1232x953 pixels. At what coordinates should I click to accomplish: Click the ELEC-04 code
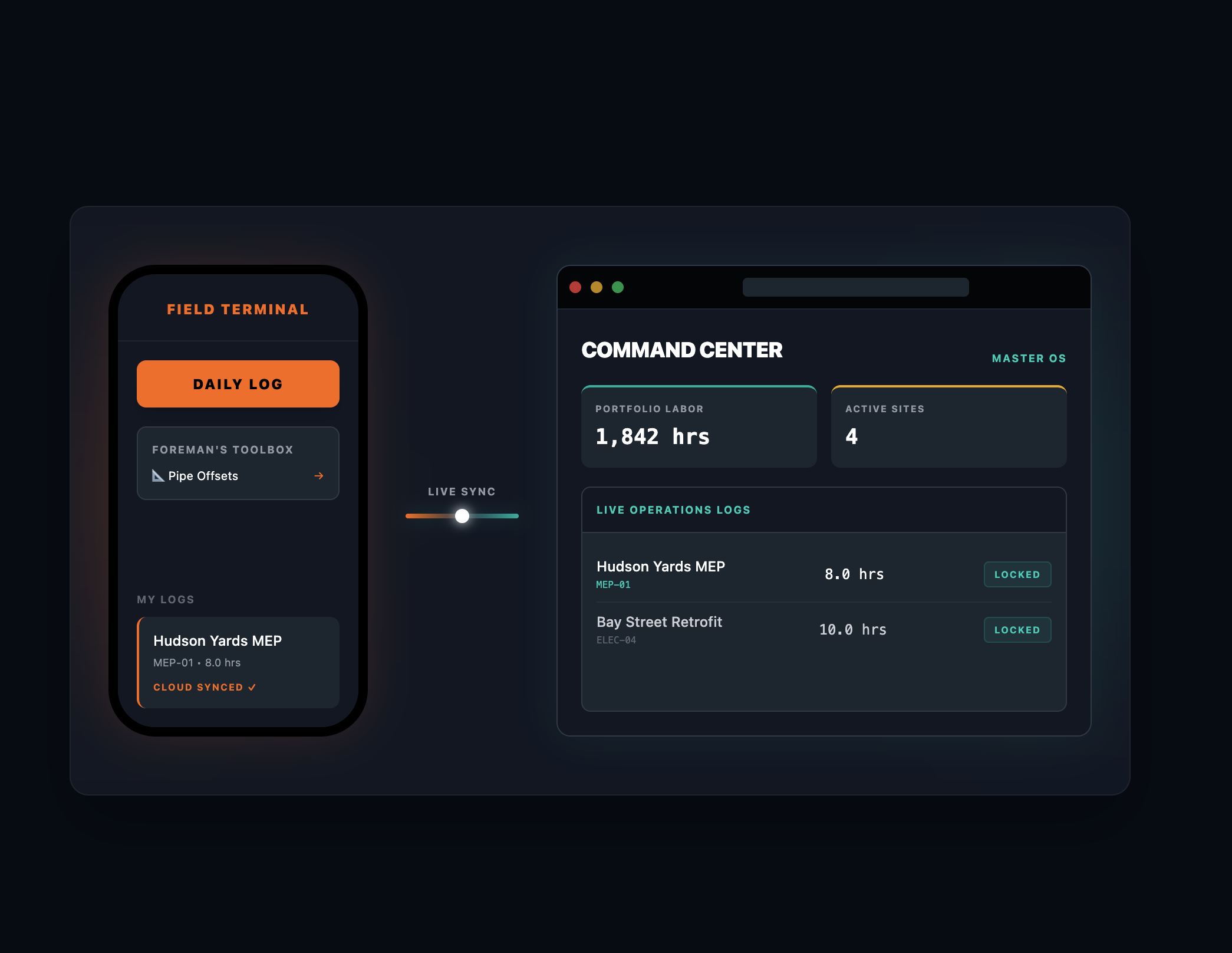click(x=616, y=640)
